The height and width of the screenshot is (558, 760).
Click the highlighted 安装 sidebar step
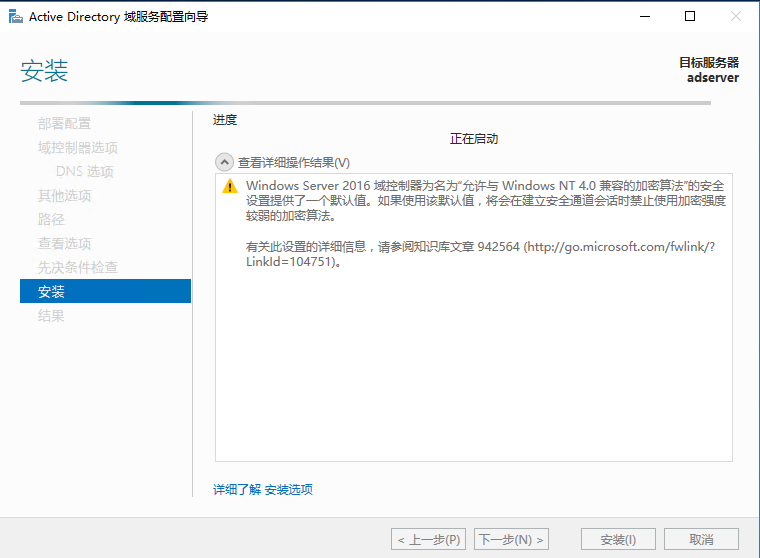click(105, 292)
